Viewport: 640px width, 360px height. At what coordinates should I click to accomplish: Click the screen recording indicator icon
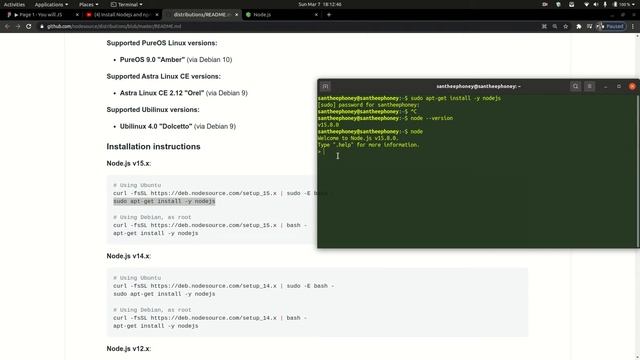tap(544, 4)
